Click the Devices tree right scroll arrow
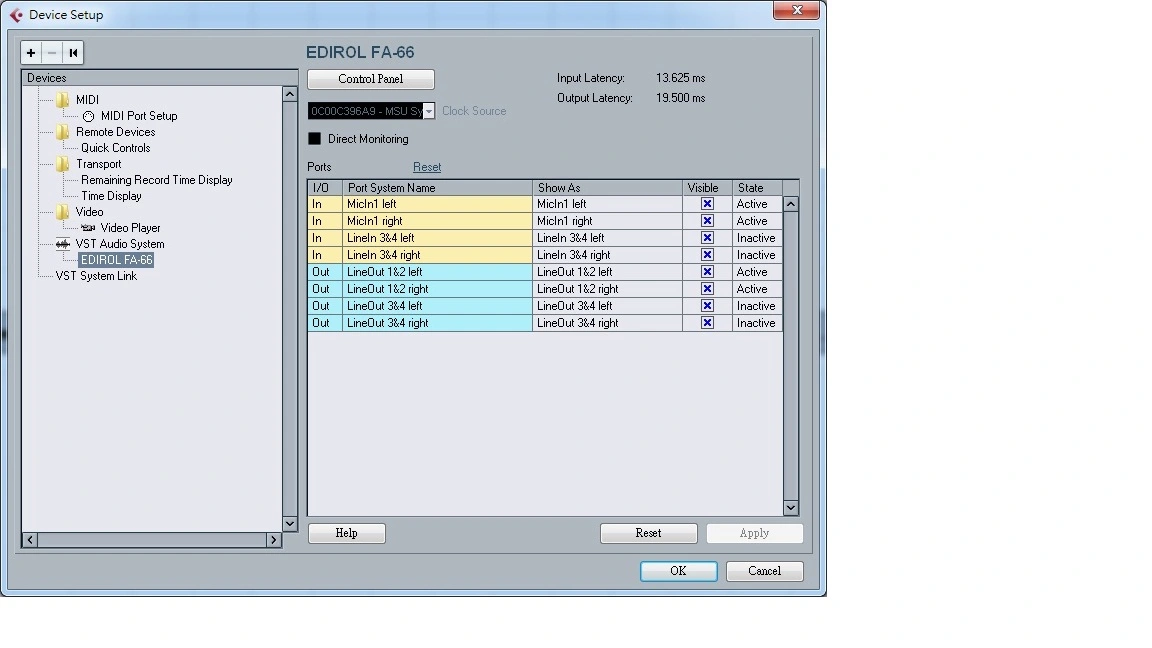 tap(273, 540)
